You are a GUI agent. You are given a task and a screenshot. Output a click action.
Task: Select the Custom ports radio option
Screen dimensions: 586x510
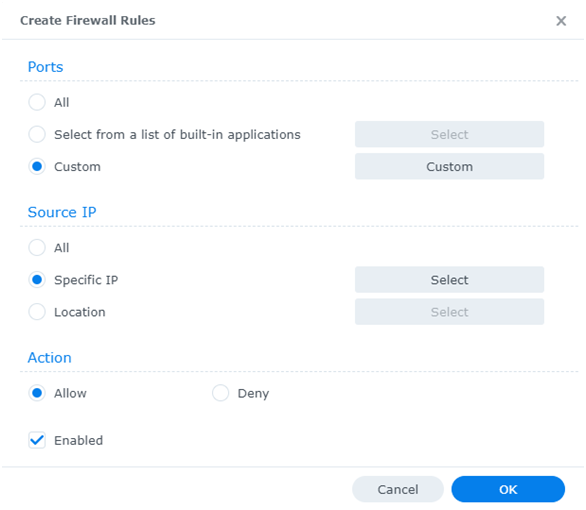(37, 166)
